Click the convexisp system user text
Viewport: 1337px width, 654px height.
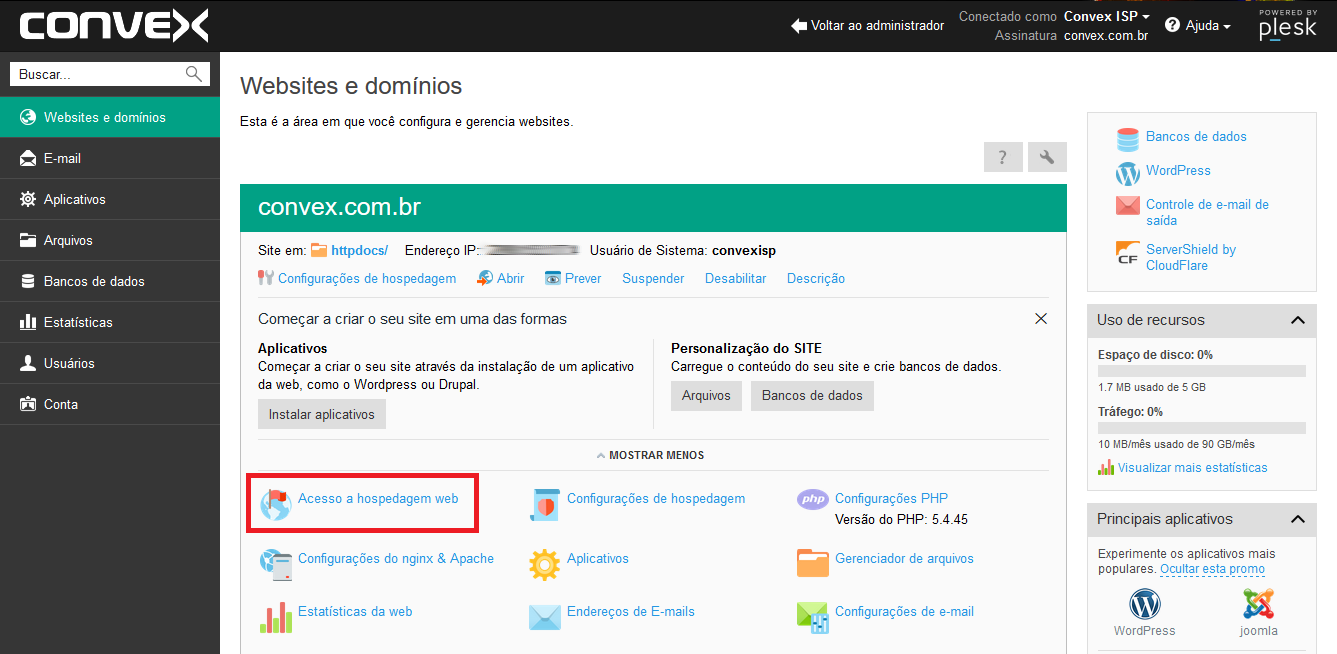coord(744,250)
